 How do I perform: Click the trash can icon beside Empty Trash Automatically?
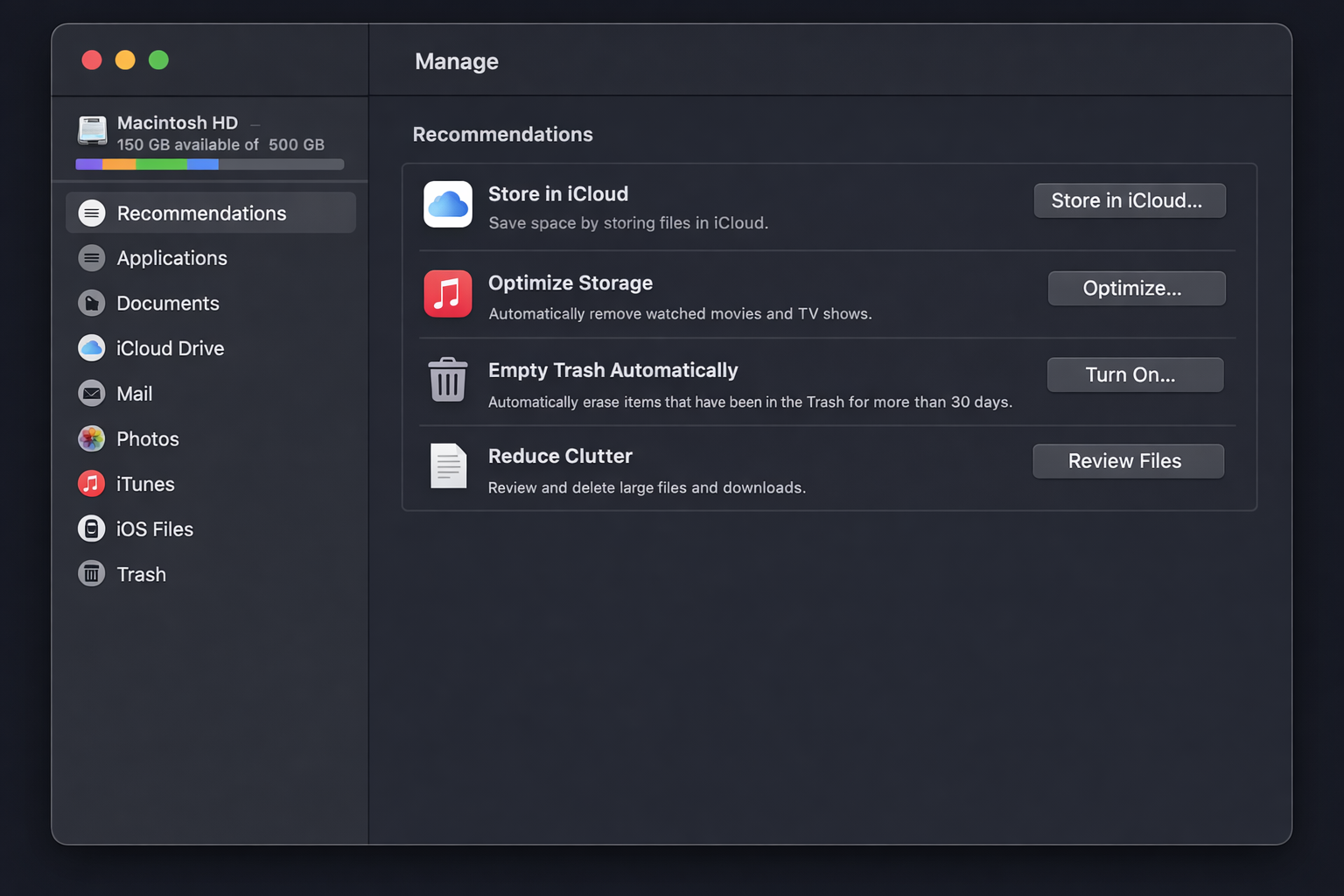pyautogui.click(x=448, y=380)
